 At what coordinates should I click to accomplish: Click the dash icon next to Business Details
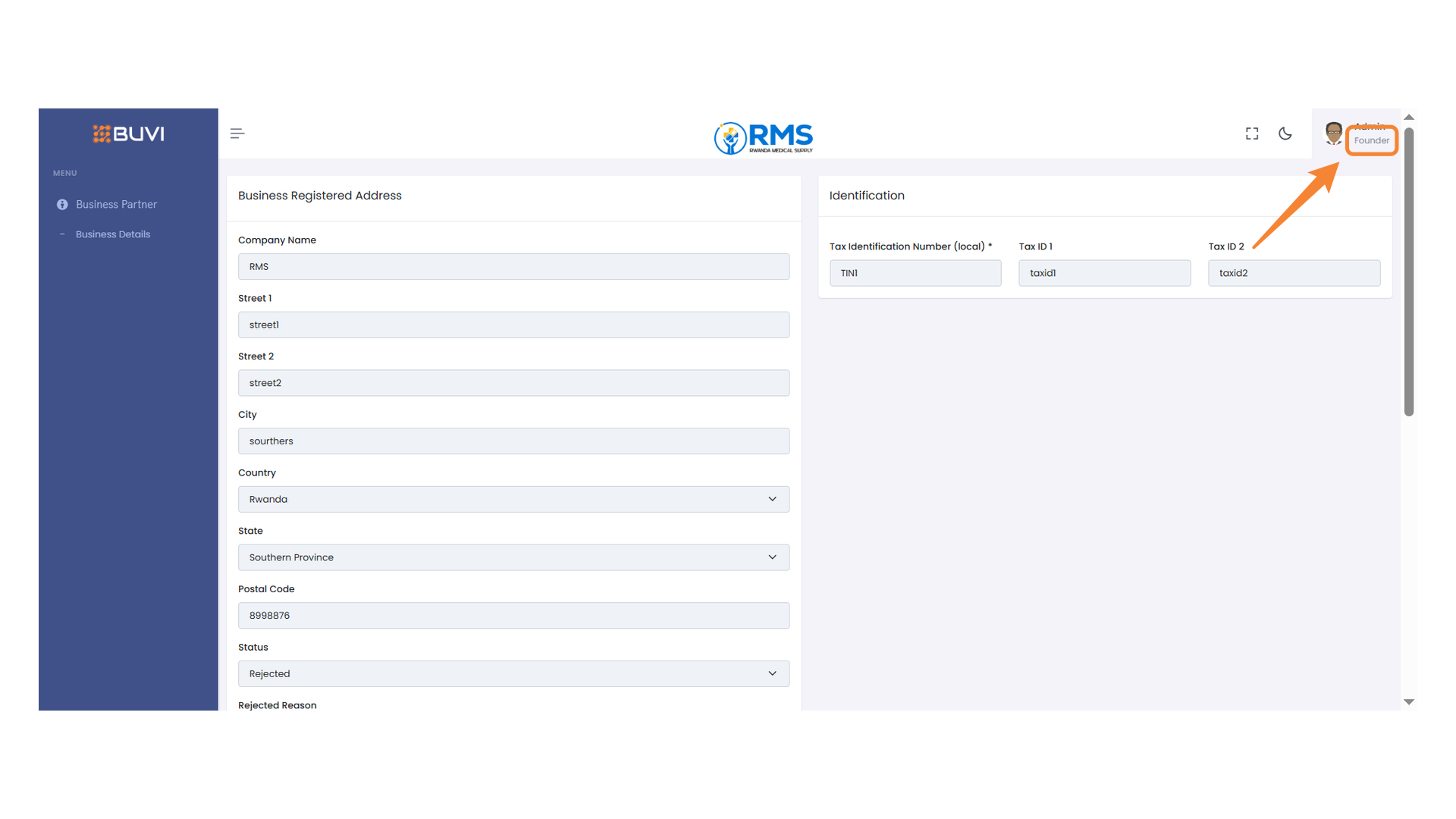[63, 234]
